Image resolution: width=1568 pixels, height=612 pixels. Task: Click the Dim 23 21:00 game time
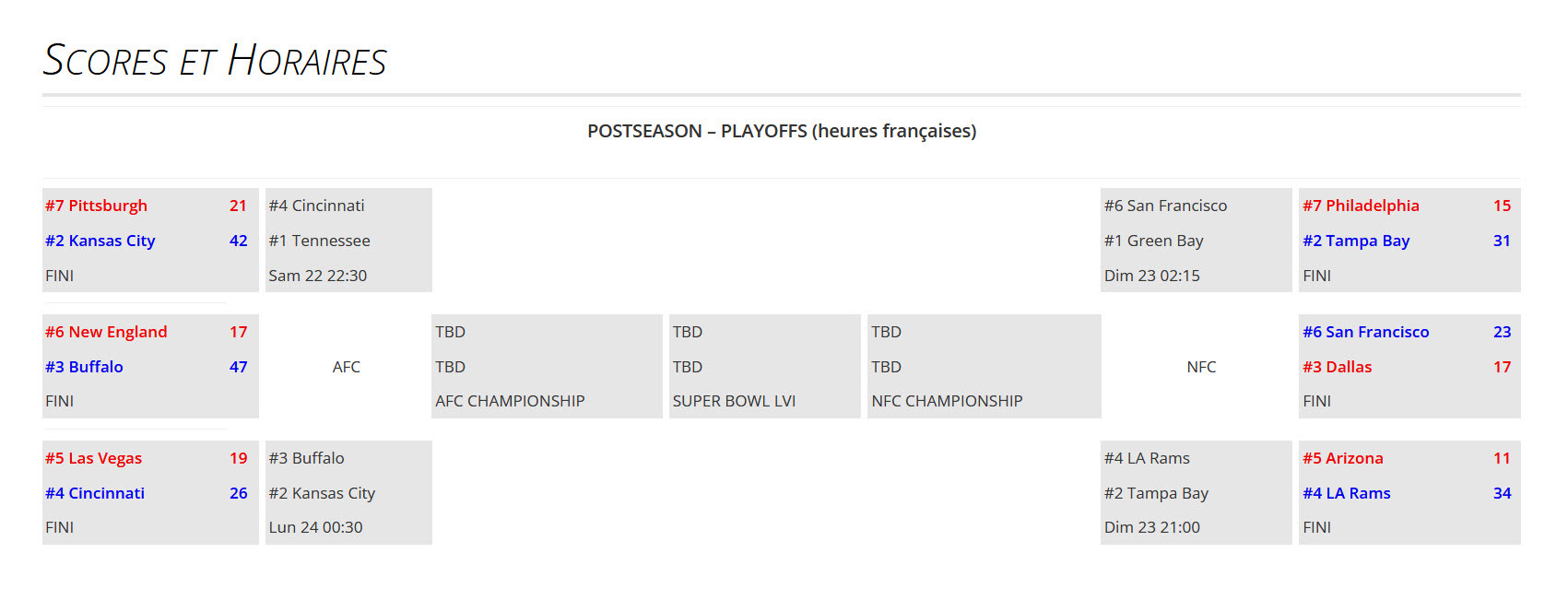[x=1151, y=527]
